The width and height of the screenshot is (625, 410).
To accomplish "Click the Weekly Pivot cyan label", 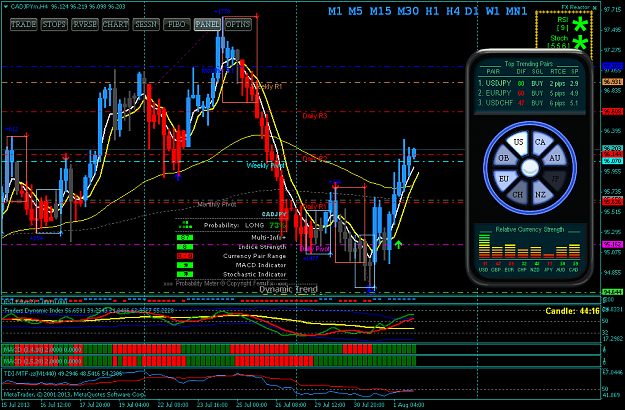I will [x=265, y=165].
